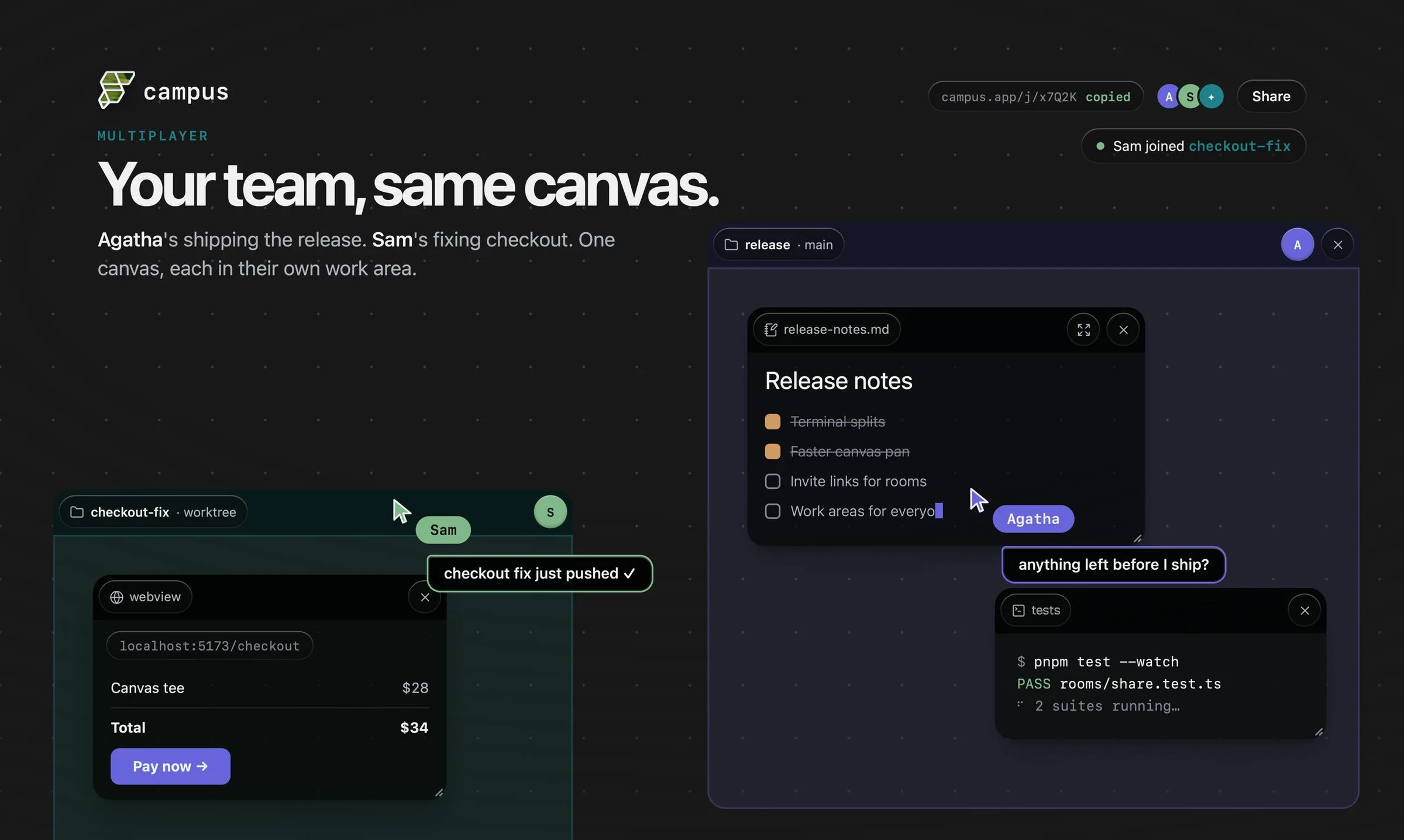Select the checkout-fix · worktree label
This screenshot has height=840, width=1404.
pos(153,512)
